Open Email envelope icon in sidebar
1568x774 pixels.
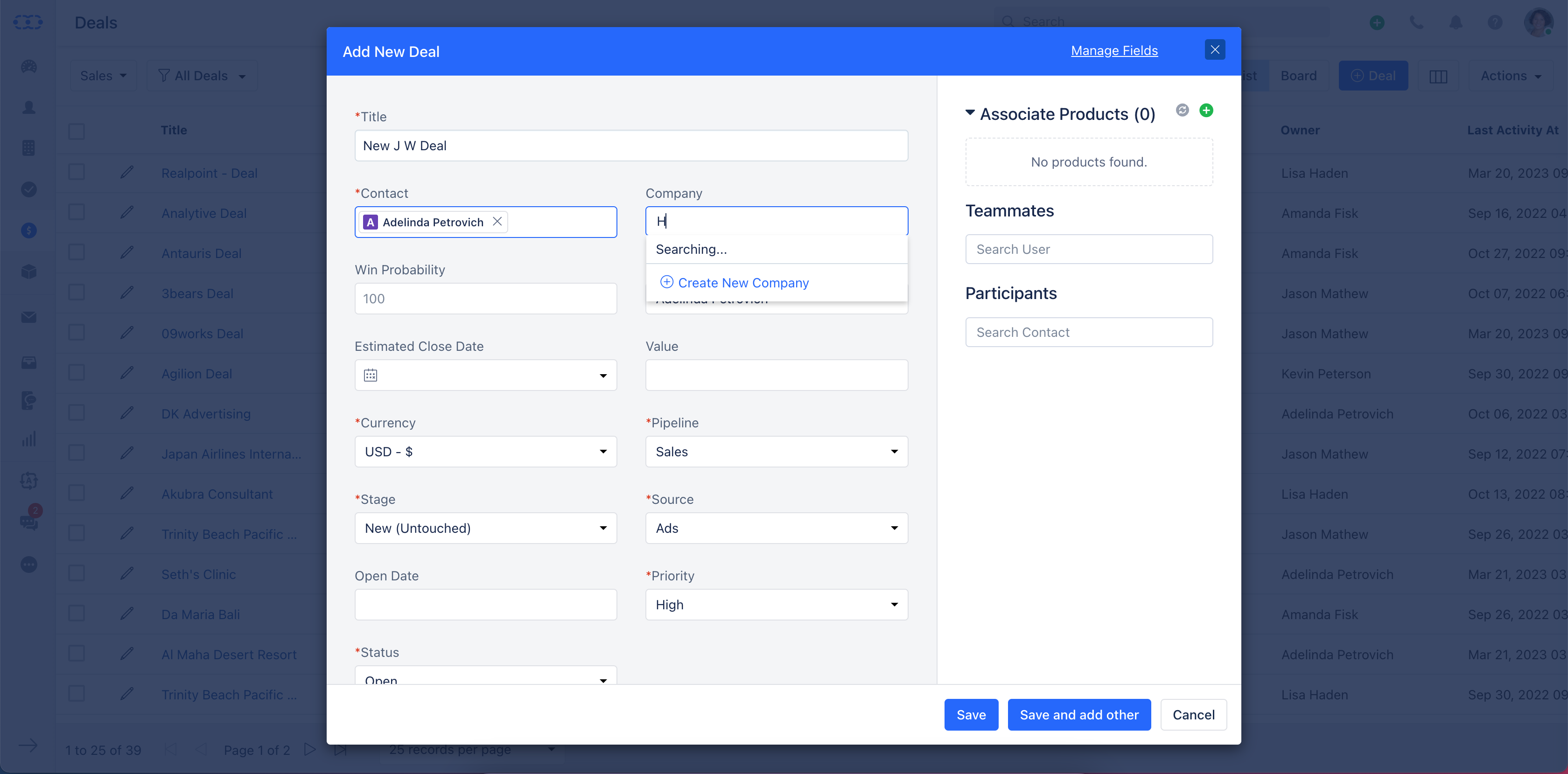tap(28, 317)
